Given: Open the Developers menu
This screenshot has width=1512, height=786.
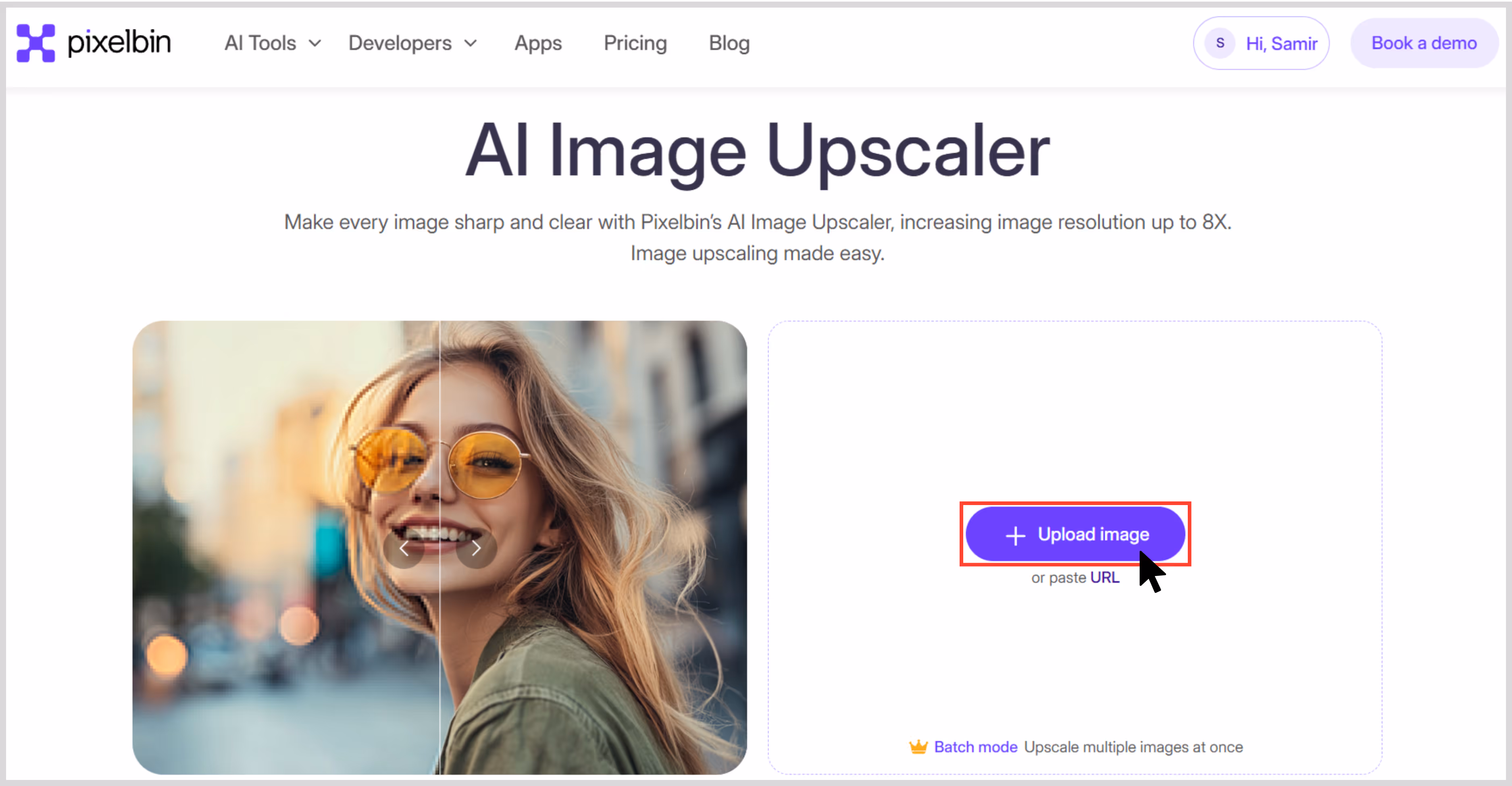Looking at the screenshot, I should point(400,43).
